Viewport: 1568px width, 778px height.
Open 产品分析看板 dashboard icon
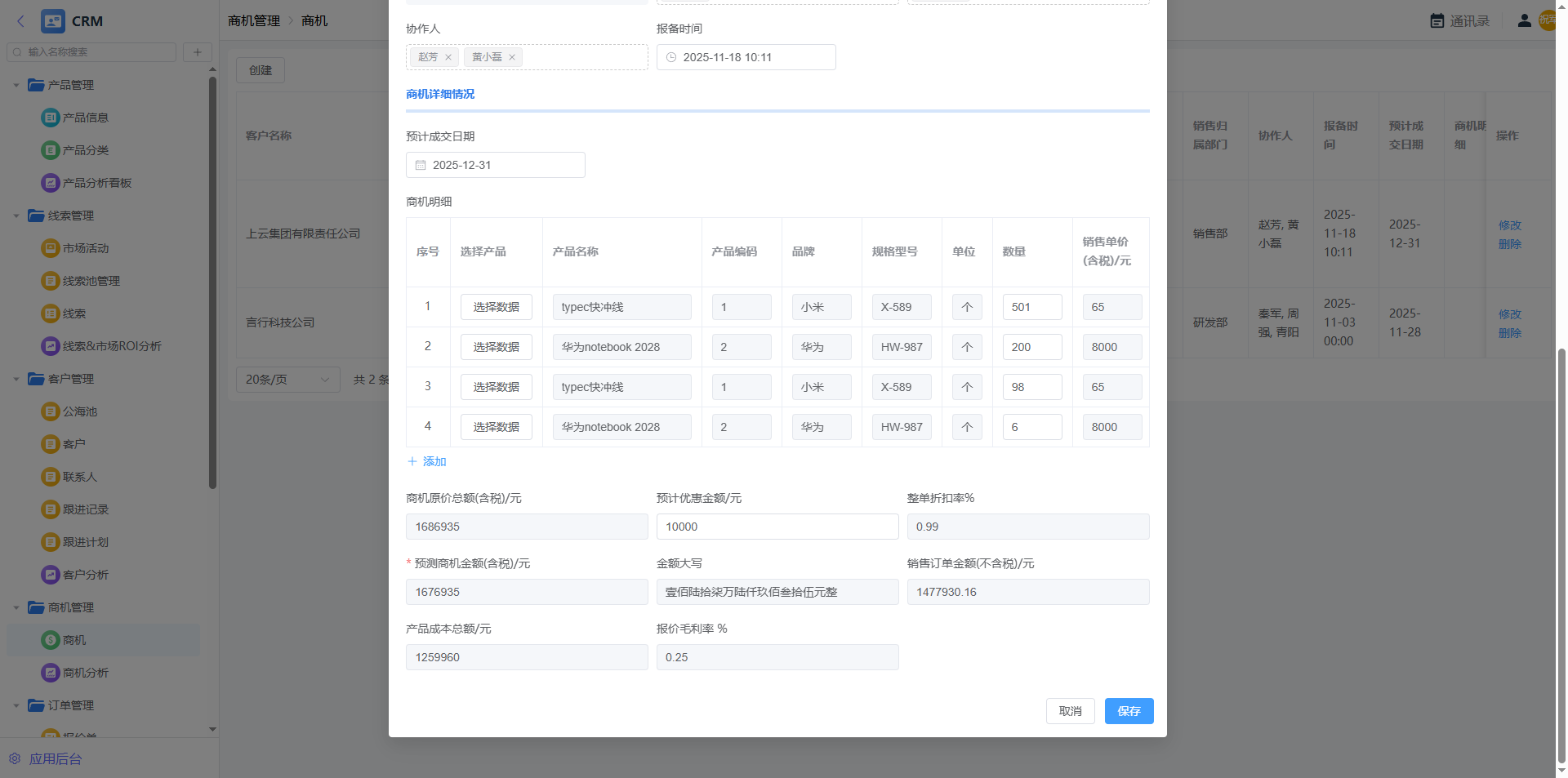click(x=50, y=183)
